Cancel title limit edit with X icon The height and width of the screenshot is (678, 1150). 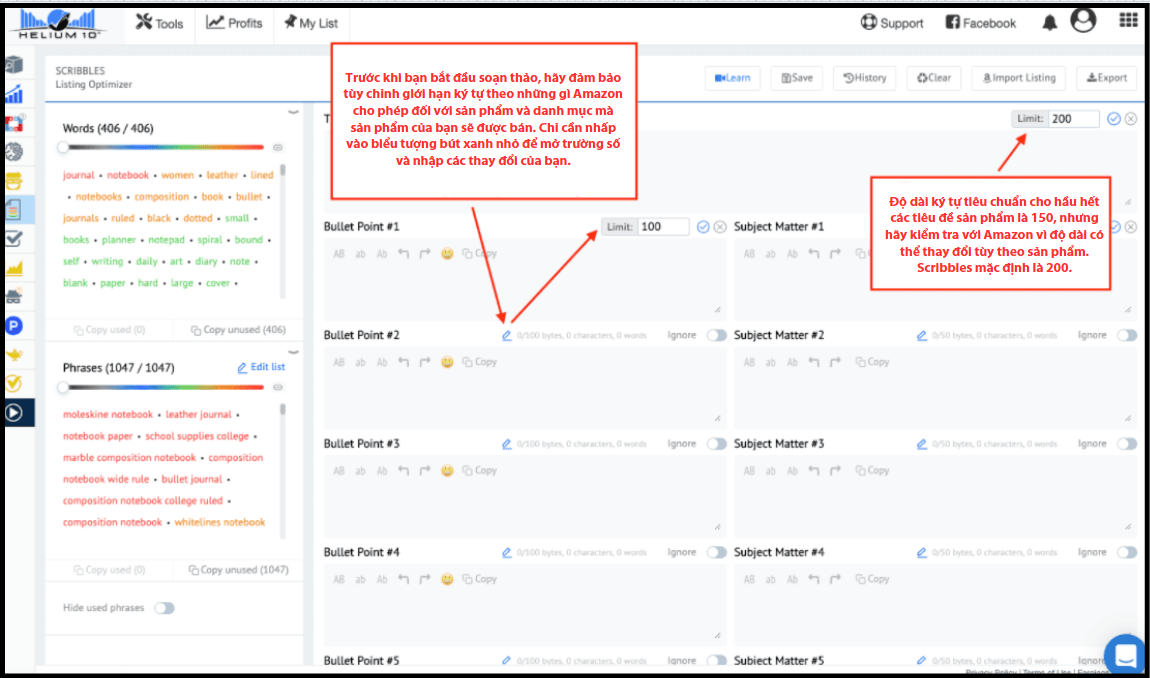pos(1131,119)
